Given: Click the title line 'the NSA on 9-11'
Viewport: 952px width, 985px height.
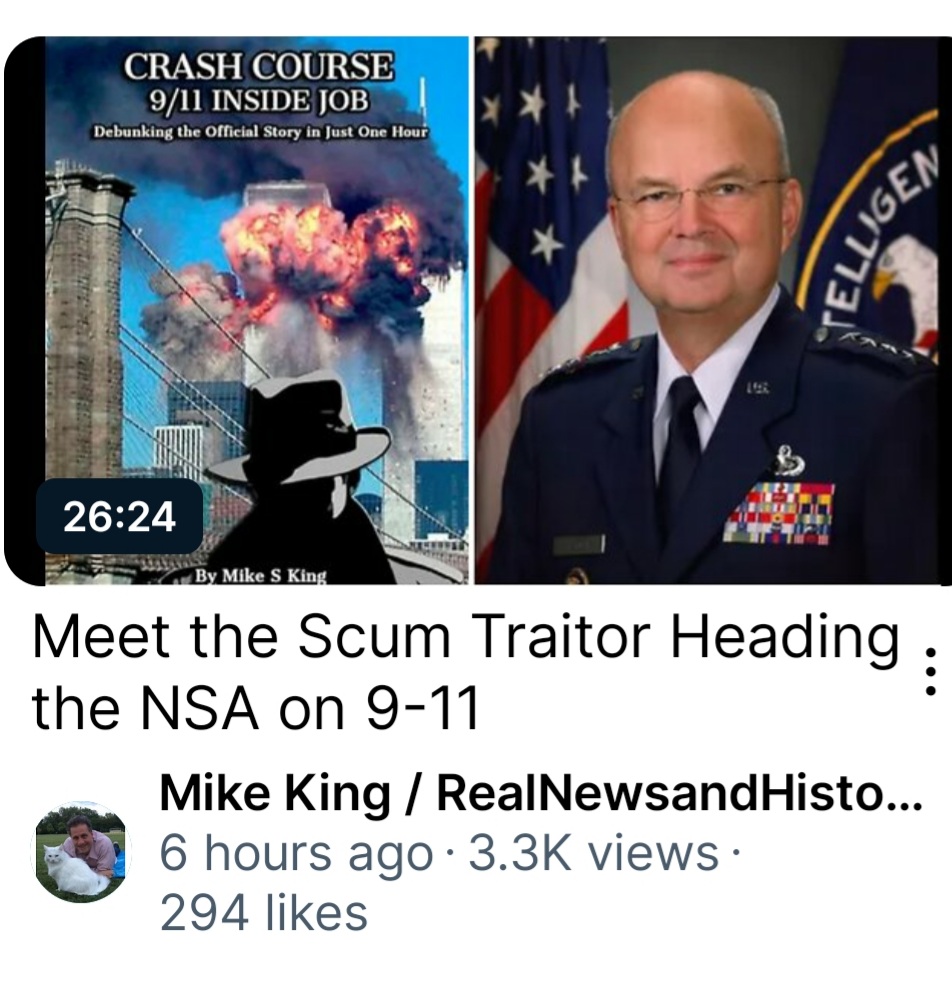Looking at the screenshot, I should pos(254,708).
